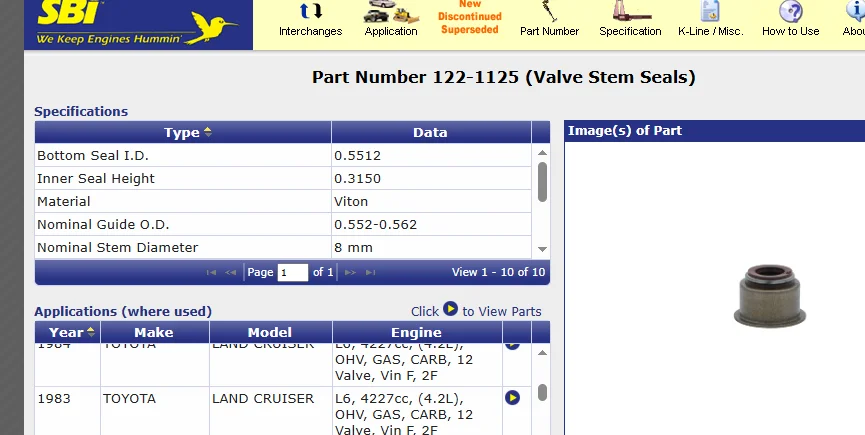Open the How to Use help icon

point(791,11)
